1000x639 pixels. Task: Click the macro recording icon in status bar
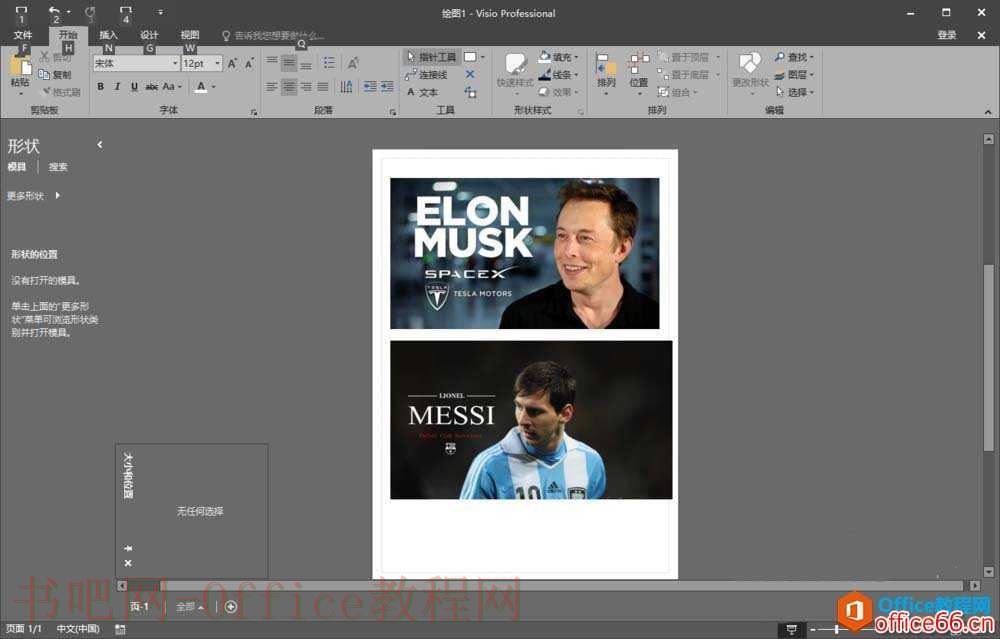[121, 629]
